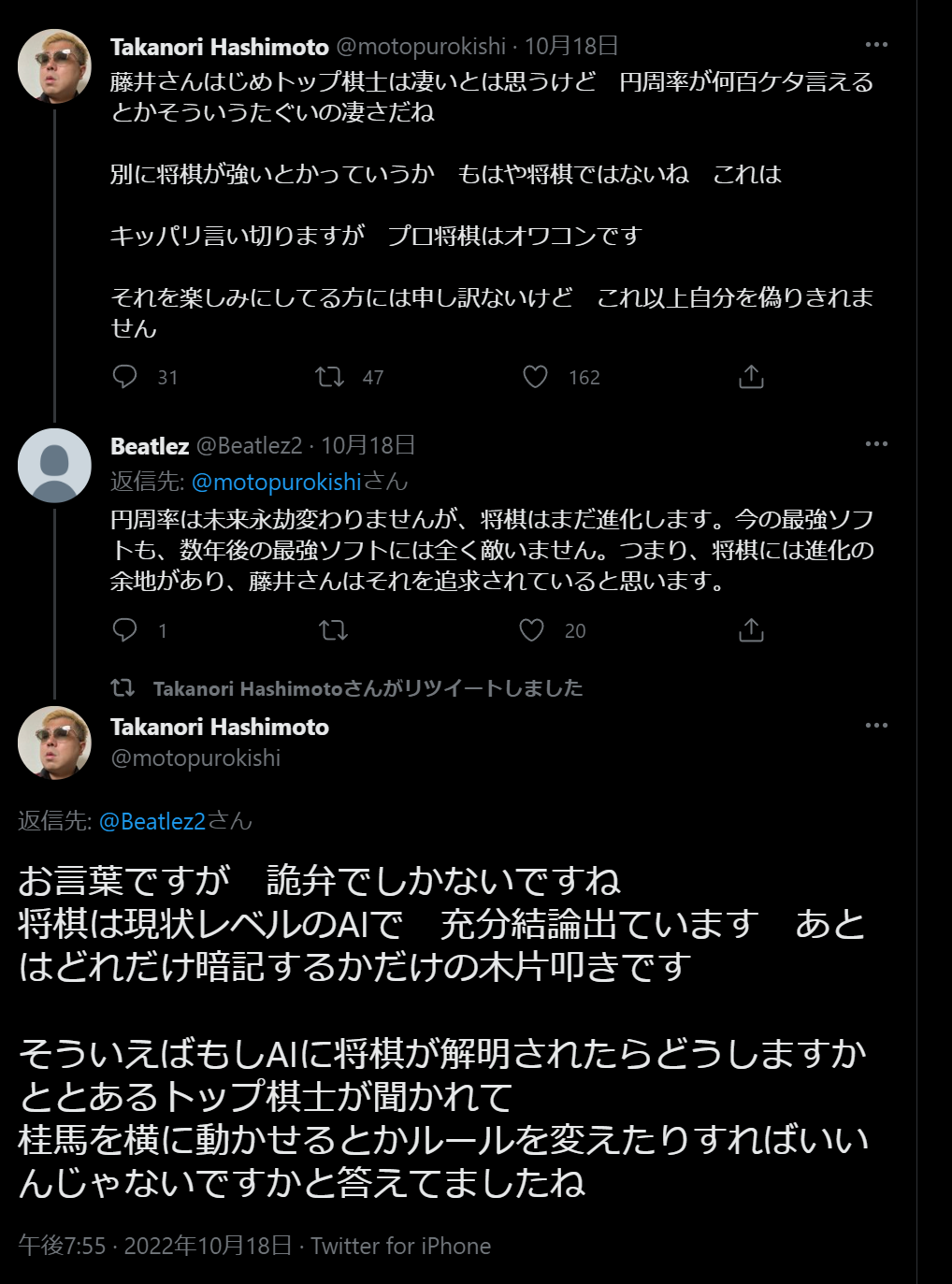Share the first Takanori Hashimoto tweet
This screenshot has height=1284, width=952.
tap(751, 377)
